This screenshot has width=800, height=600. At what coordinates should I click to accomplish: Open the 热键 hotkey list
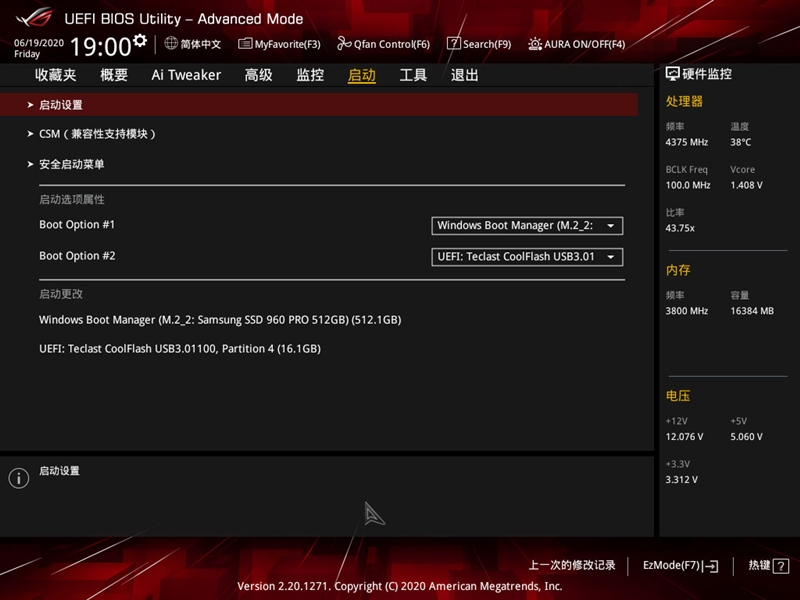[x=762, y=565]
